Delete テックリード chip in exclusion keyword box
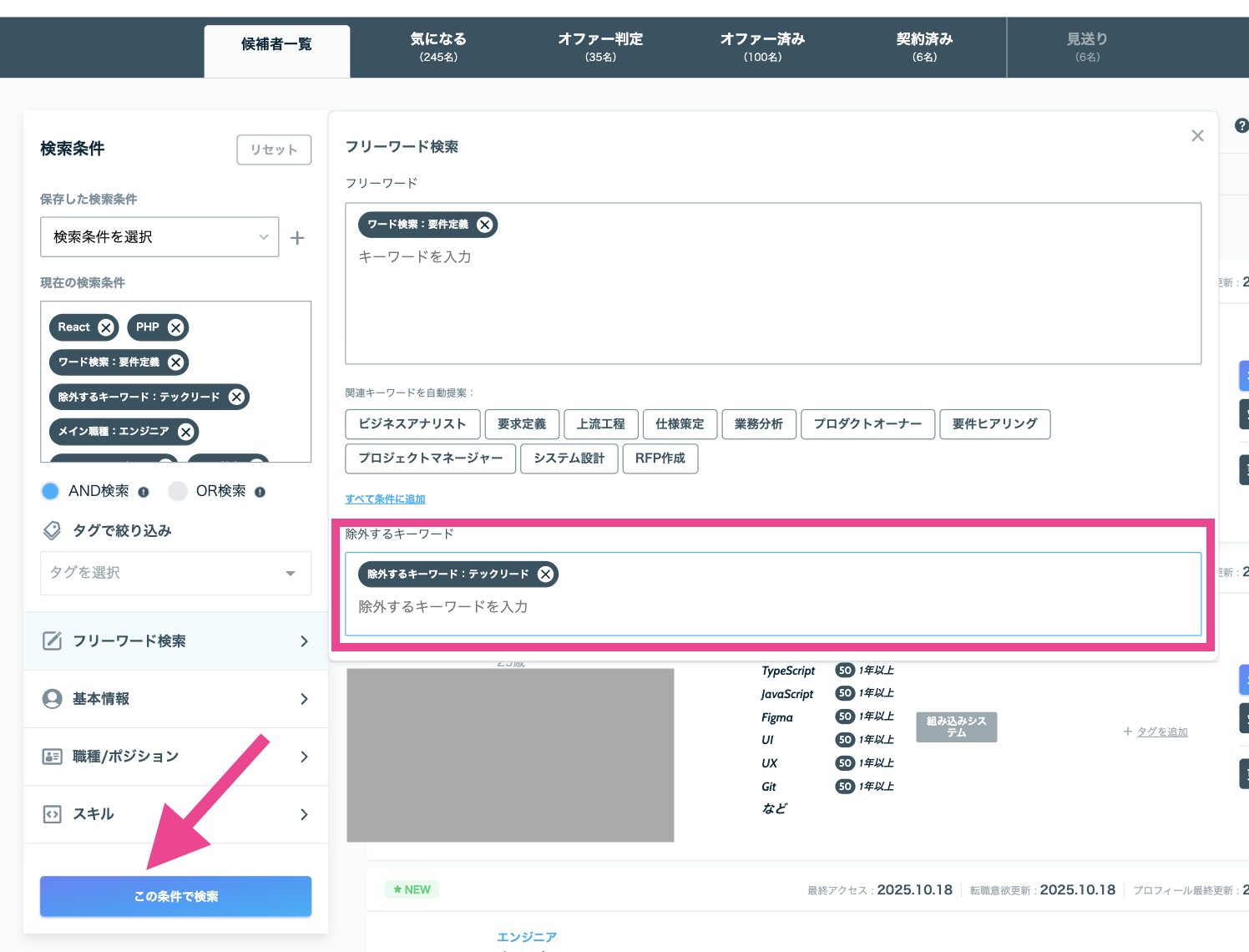1249x952 pixels. [545, 574]
